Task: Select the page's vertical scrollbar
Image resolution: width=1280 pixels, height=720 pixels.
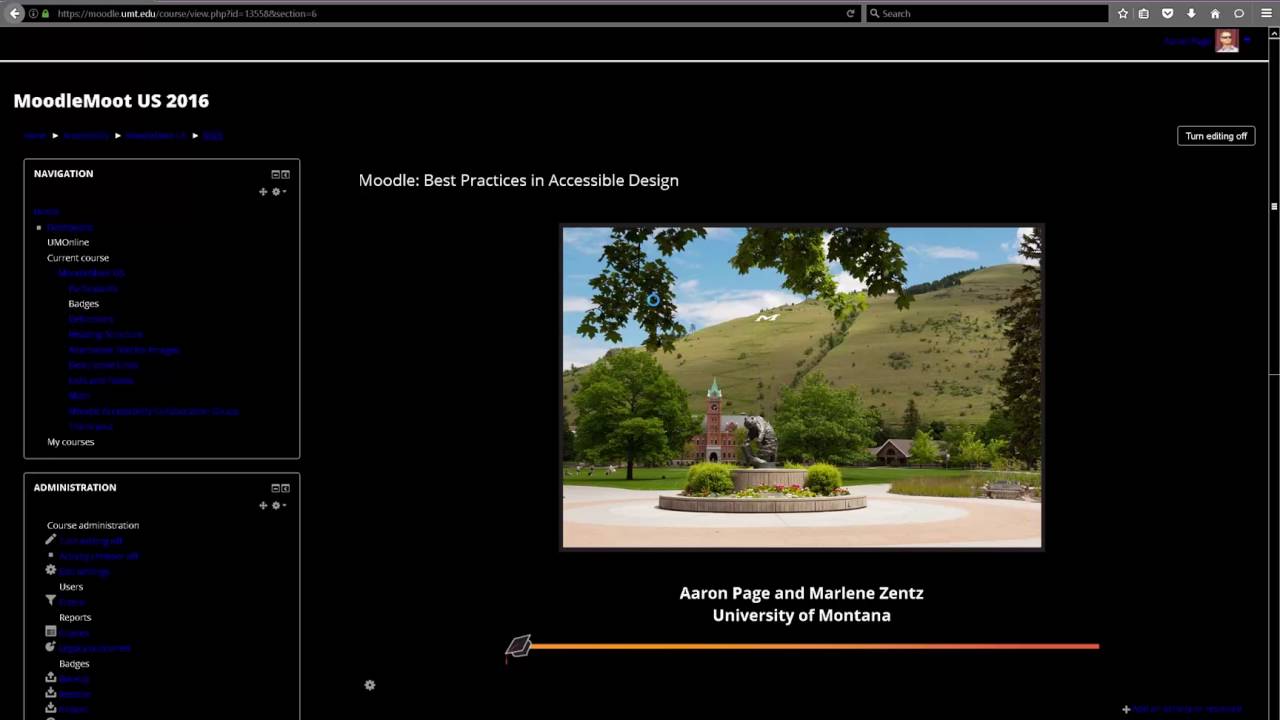Action: [1274, 206]
